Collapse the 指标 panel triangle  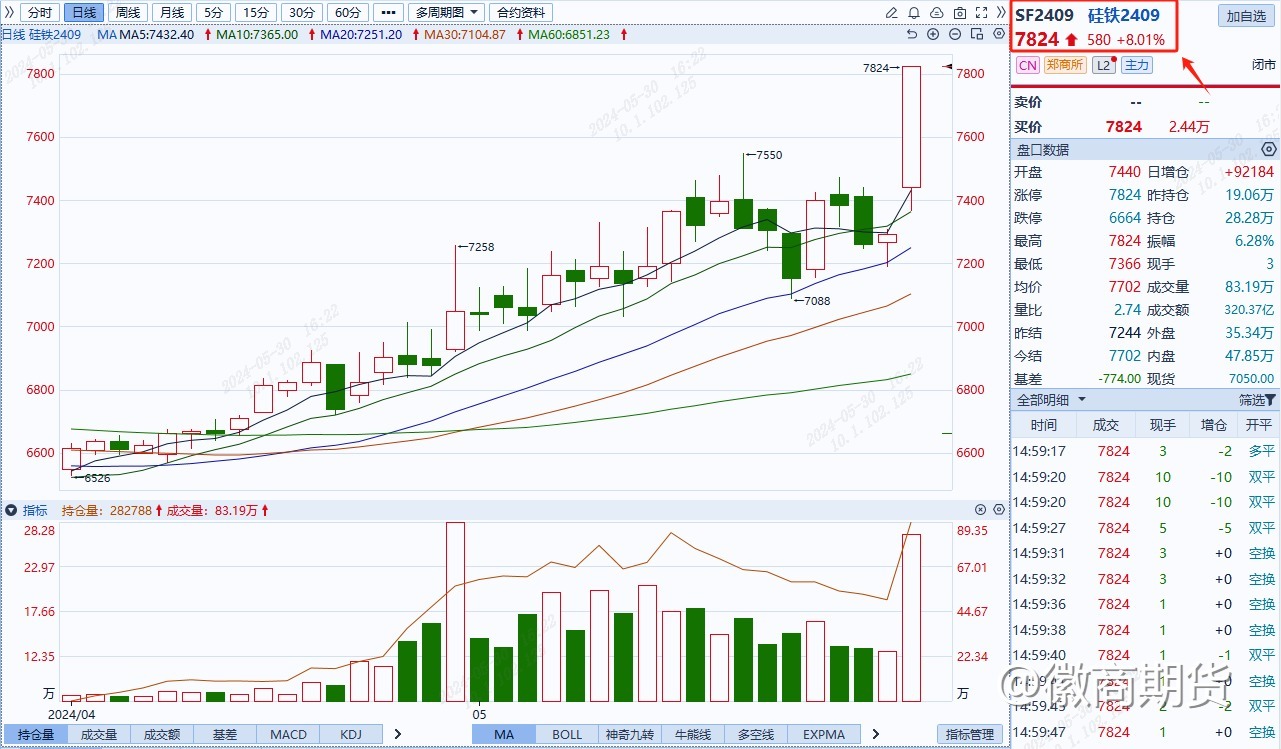(9, 510)
